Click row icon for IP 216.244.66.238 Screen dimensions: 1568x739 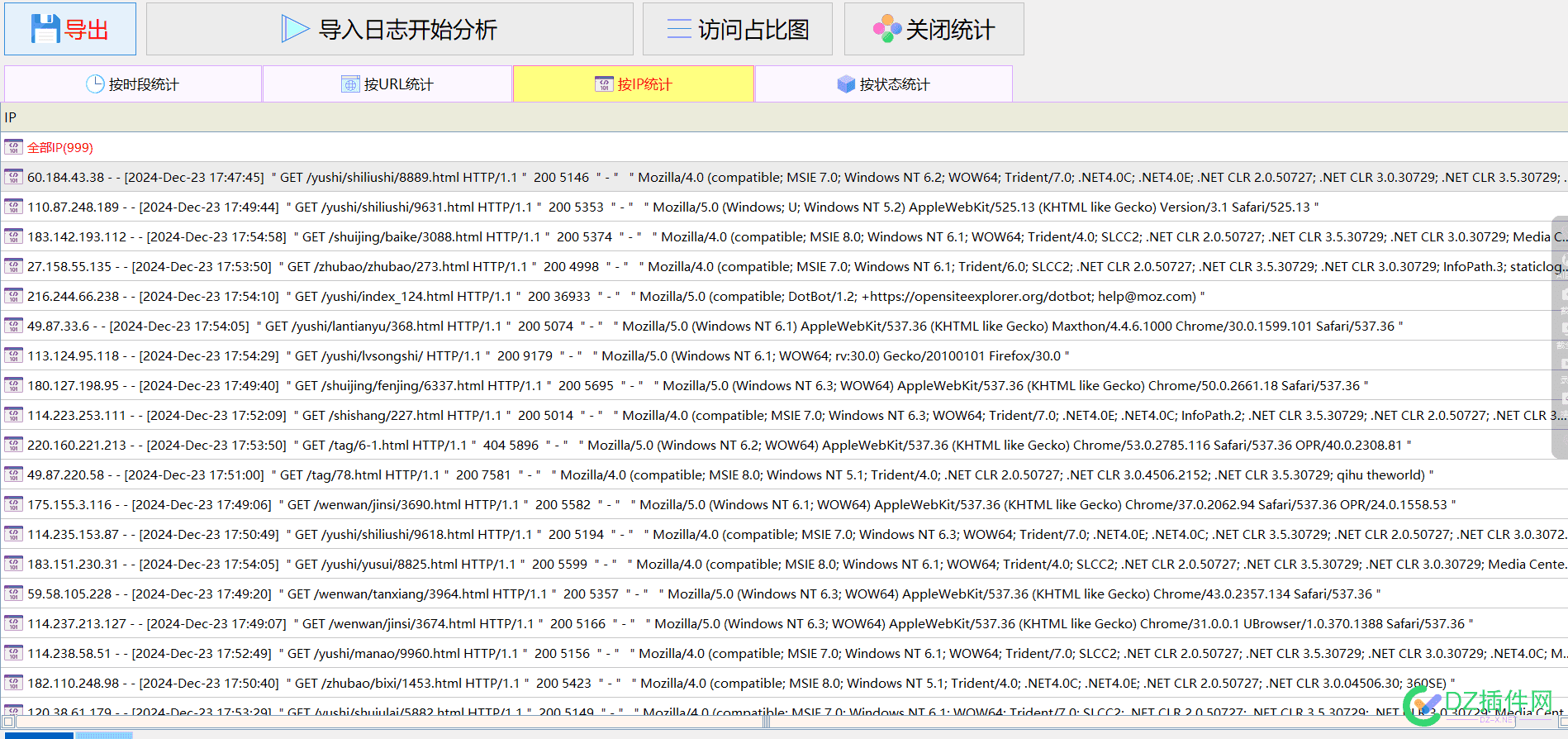click(13, 296)
